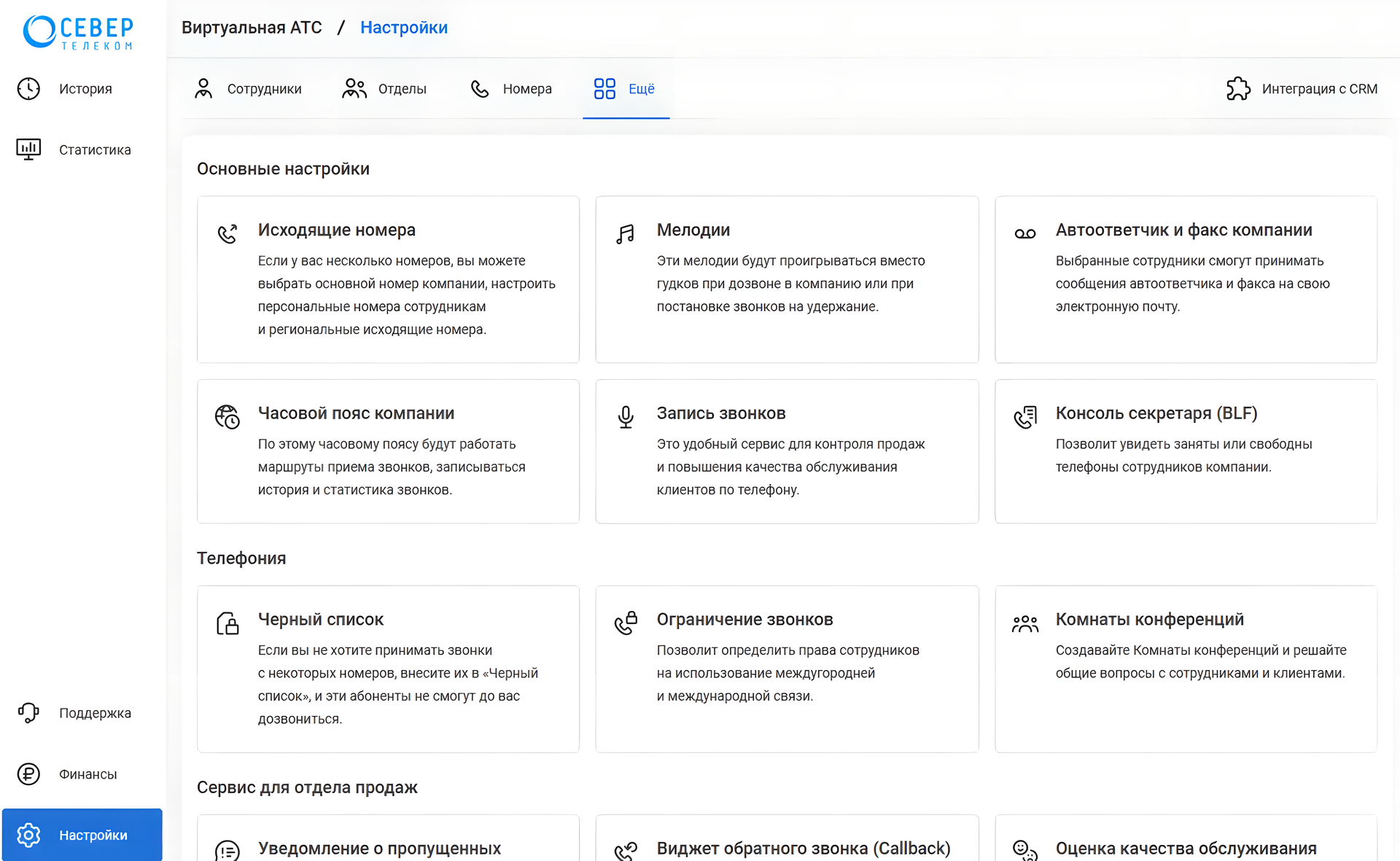Open Финансы in sidebar
Viewport: 1400px width, 861px height.
tap(87, 774)
